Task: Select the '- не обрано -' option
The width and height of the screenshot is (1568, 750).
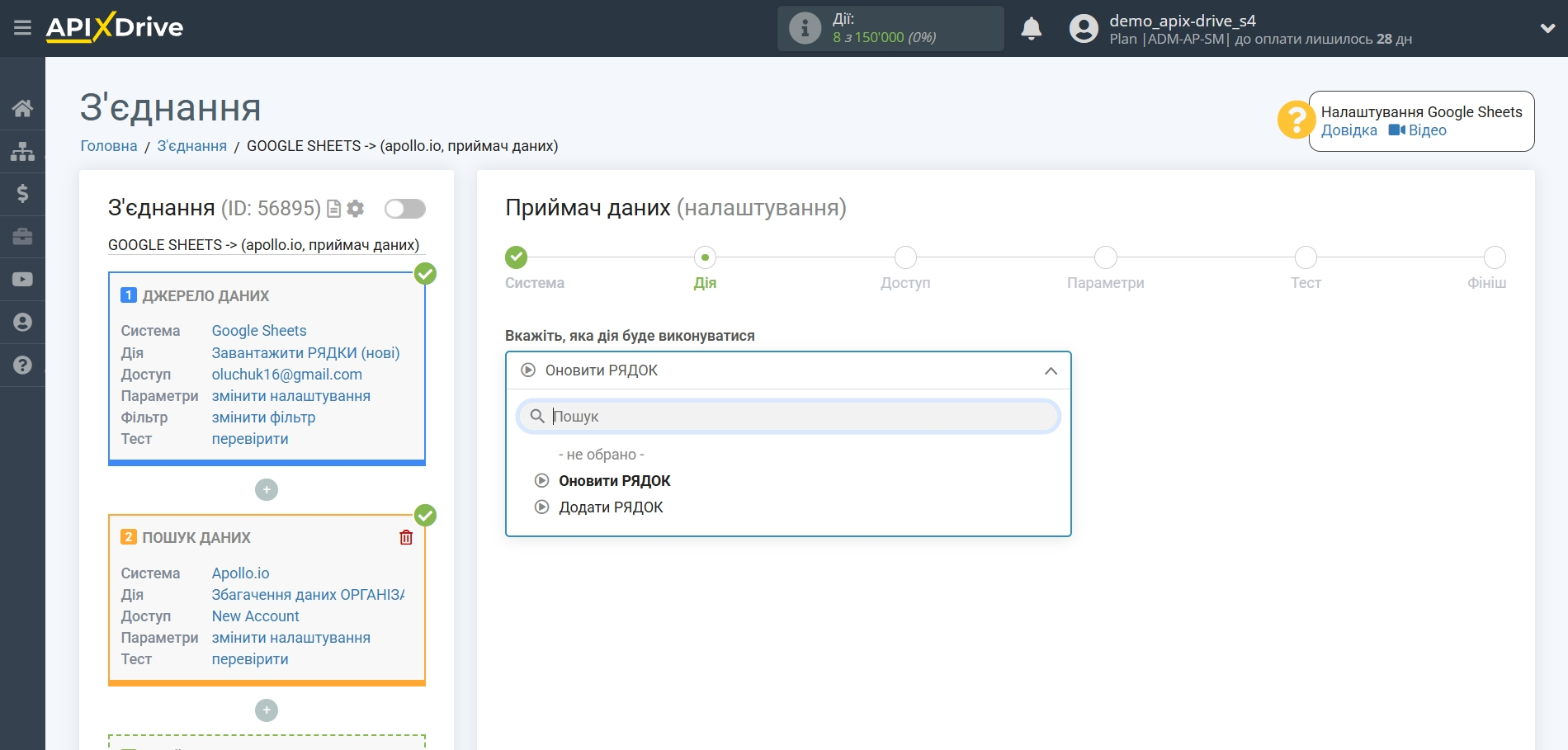Action: coord(601,455)
